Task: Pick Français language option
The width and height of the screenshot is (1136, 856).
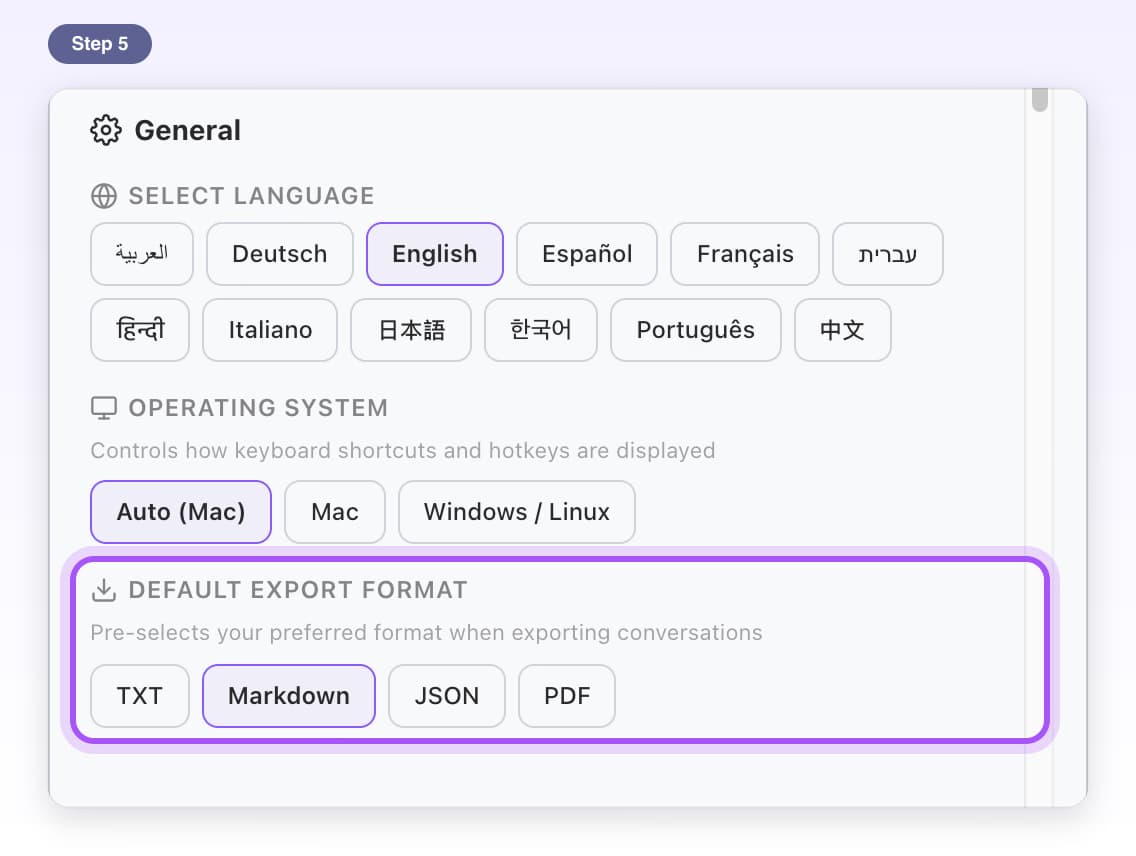Action: click(x=745, y=254)
